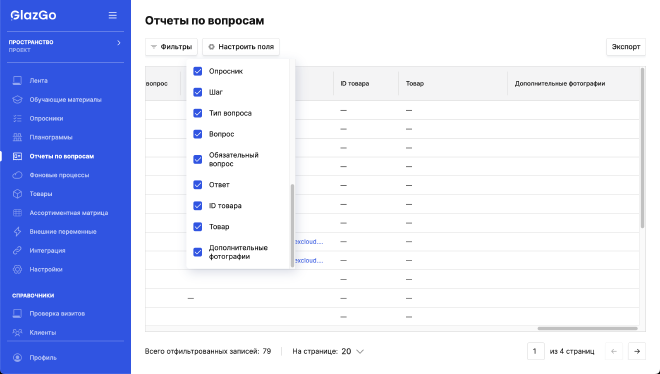Click the Планограммы shelf icon
Viewport: 660px width, 374px height.
coord(17,137)
